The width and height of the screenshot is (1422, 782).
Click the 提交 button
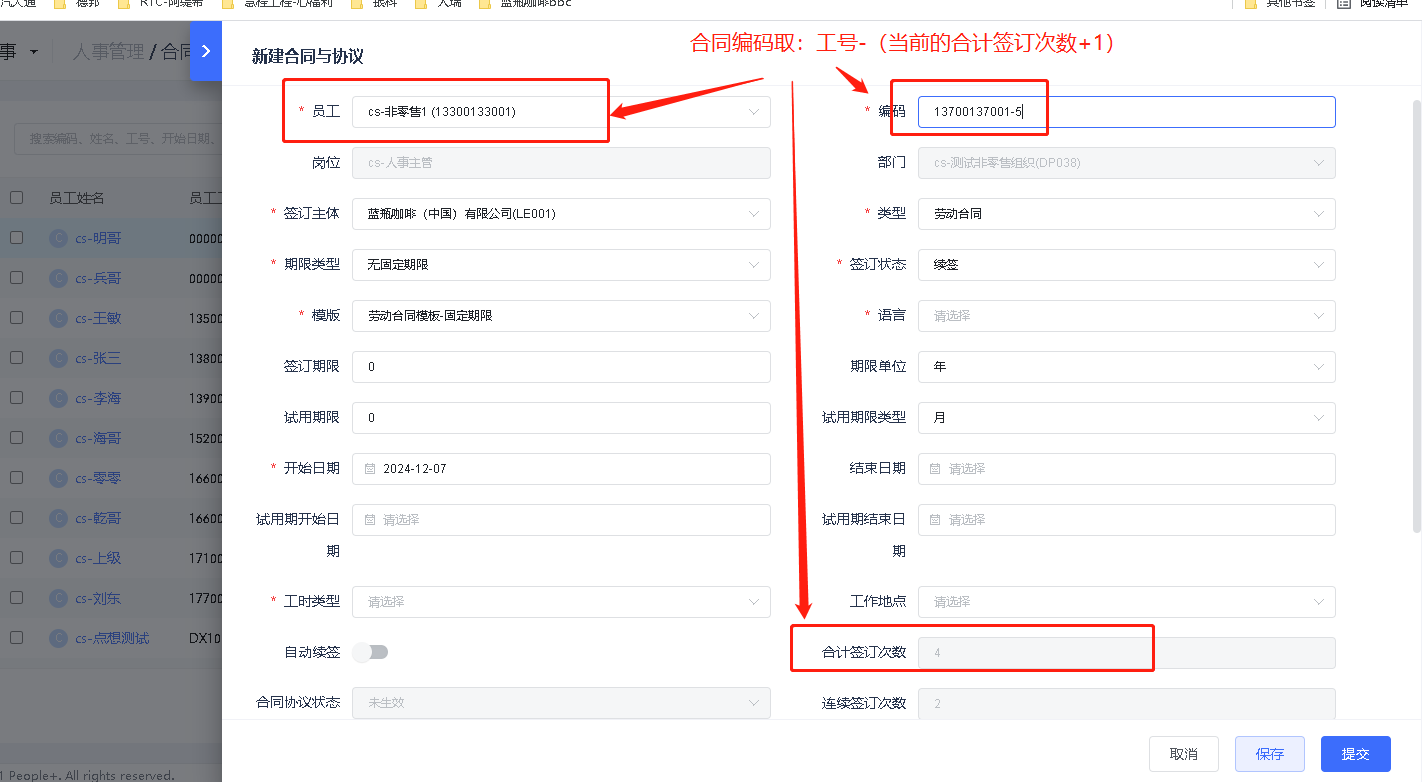(1355, 754)
